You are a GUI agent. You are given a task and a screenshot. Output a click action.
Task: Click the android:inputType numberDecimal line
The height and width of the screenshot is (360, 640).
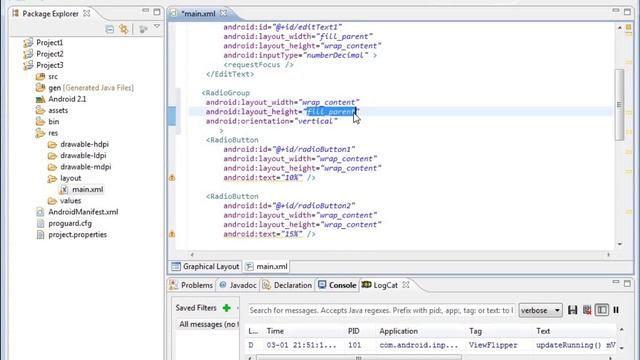[x=300, y=55]
